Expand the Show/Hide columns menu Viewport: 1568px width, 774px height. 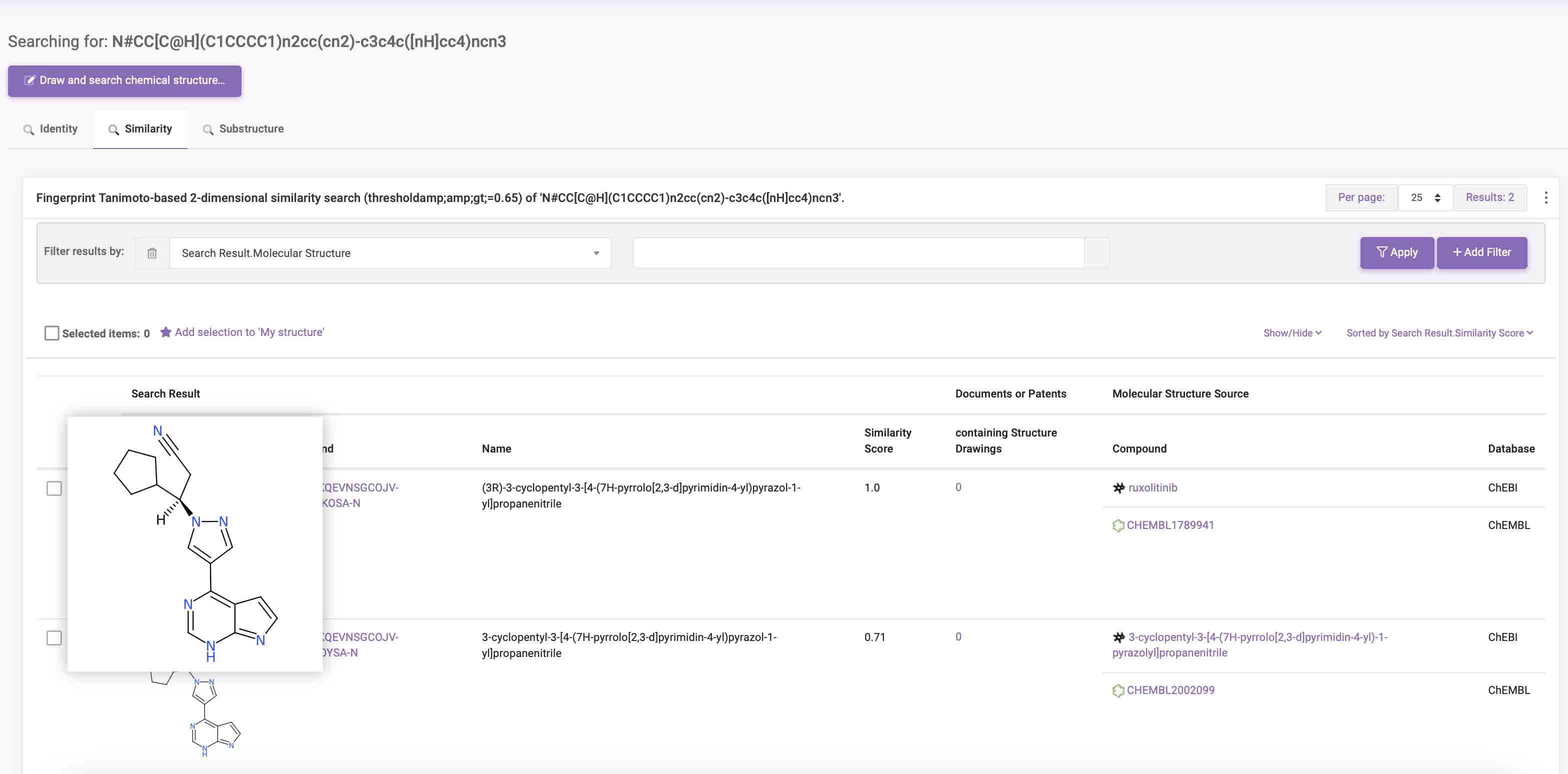pos(1291,333)
